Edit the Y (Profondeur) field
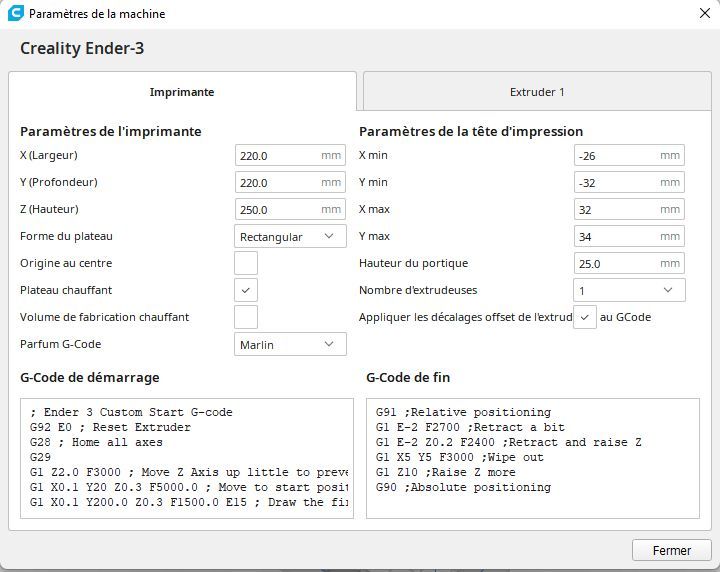Image resolution: width=720 pixels, height=572 pixels. click(x=290, y=182)
